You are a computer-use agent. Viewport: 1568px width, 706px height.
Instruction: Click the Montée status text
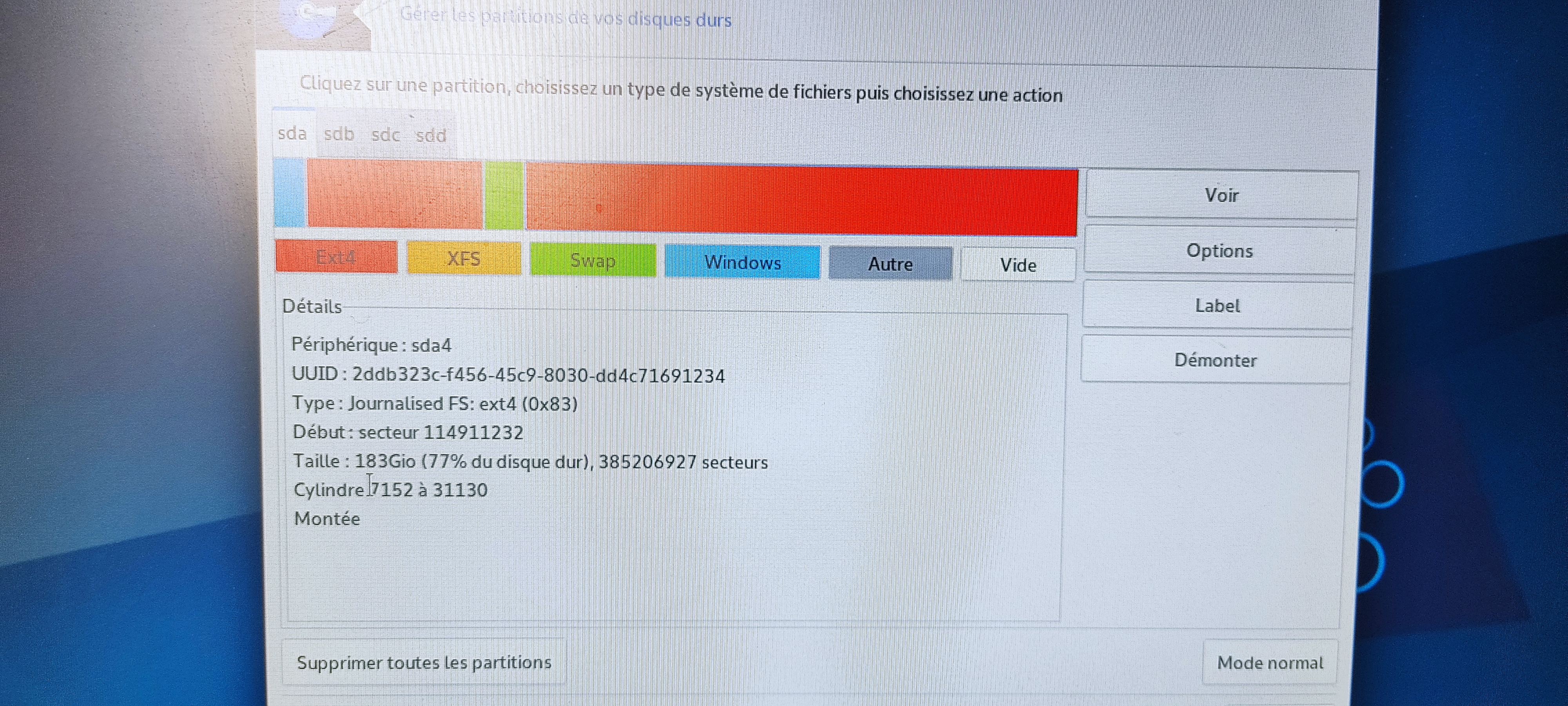tap(327, 519)
